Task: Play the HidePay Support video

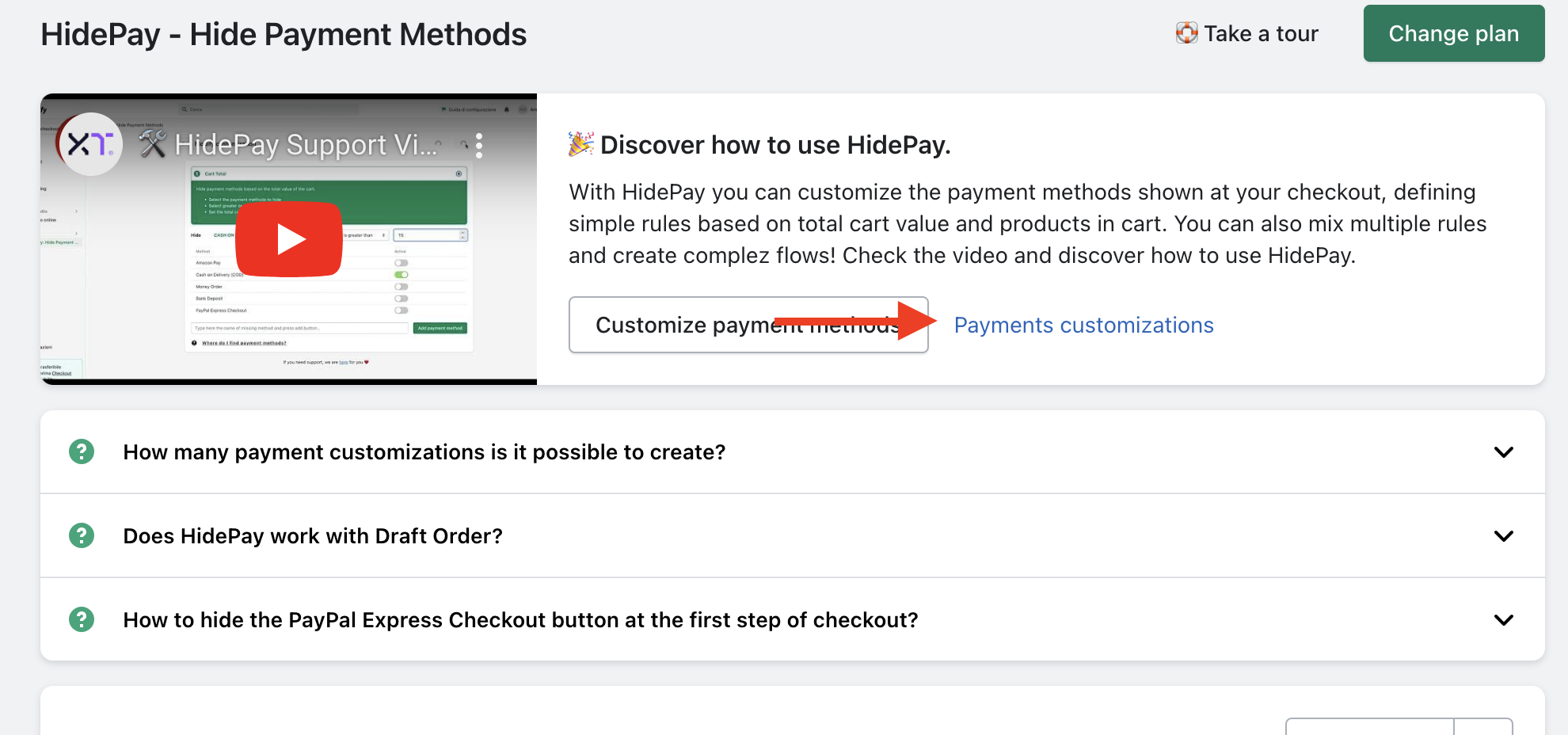Action: [x=289, y=239]
